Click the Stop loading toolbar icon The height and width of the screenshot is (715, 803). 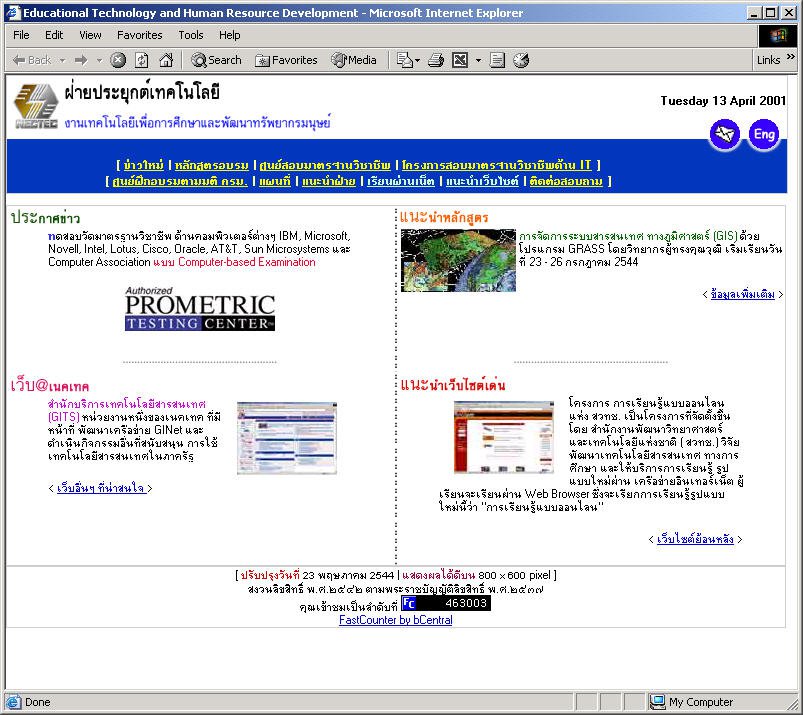(118, 60)
